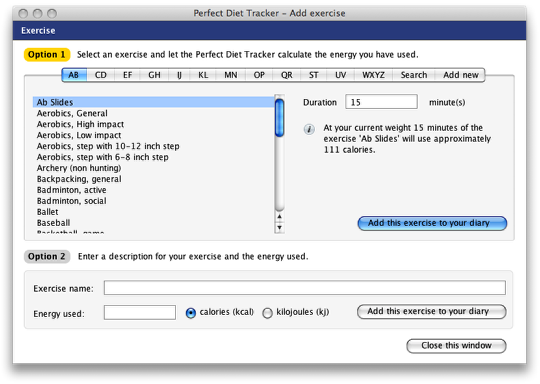
Task: Click the Exercise name input field
Action: [305, 288]
